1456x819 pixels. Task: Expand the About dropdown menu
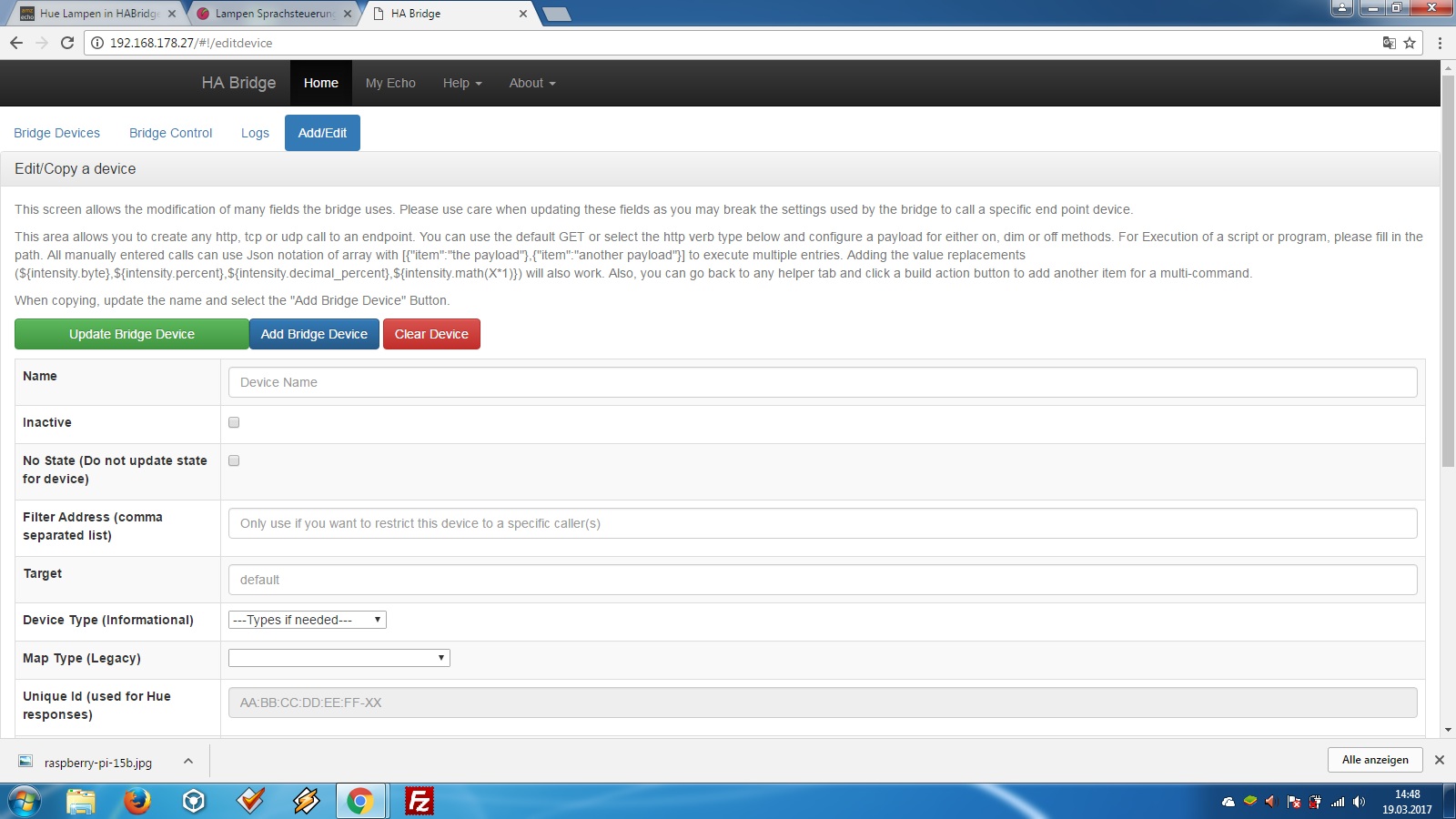click(532, 83)
